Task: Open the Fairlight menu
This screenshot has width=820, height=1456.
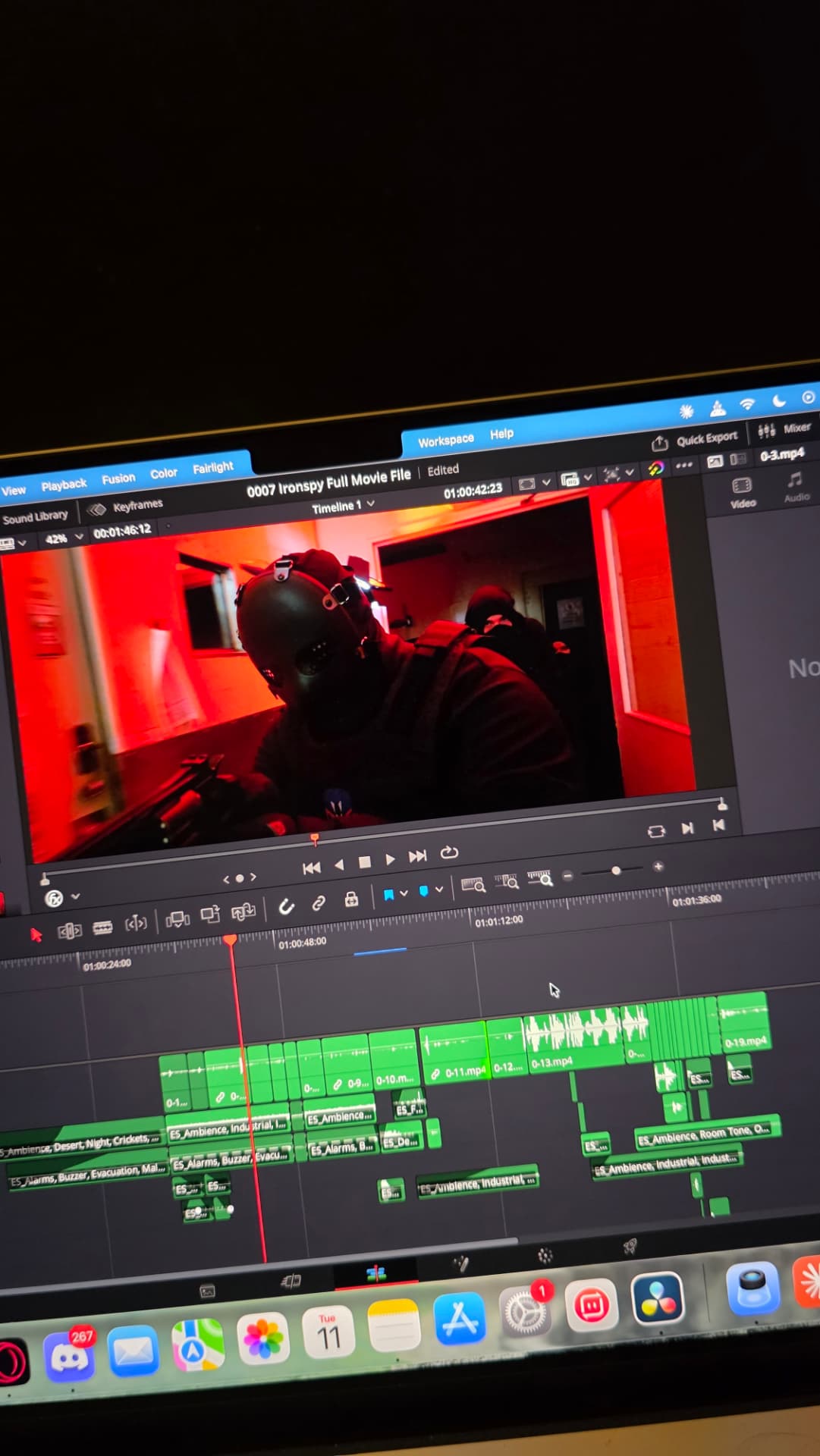Action: pos(212,468)
